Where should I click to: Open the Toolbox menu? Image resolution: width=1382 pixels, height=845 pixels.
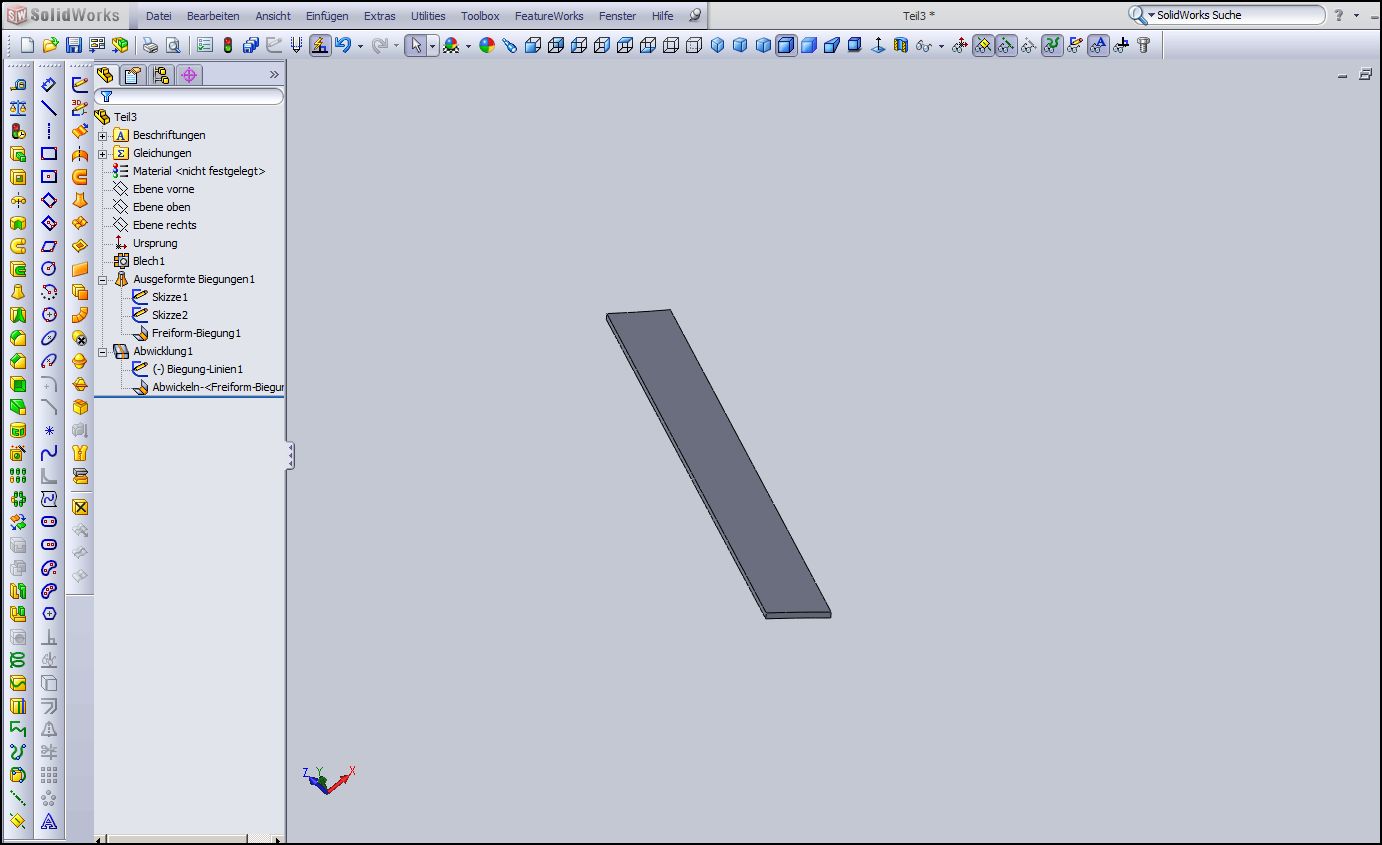480,16
